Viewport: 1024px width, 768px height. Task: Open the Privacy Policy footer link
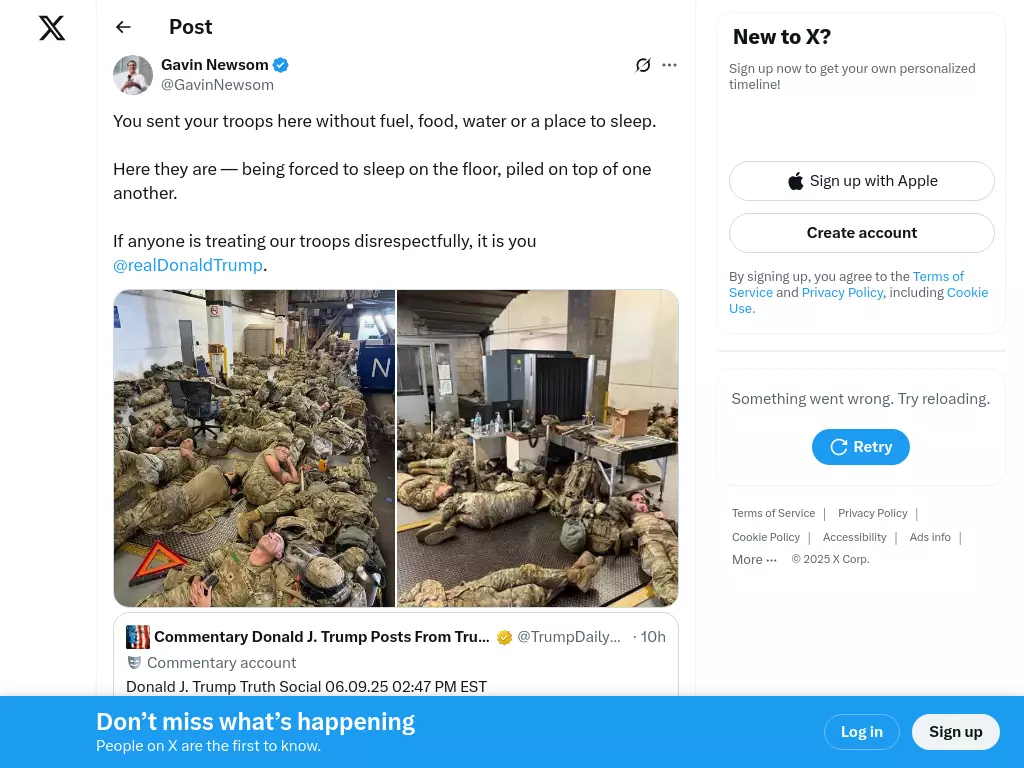pos(872,513)
